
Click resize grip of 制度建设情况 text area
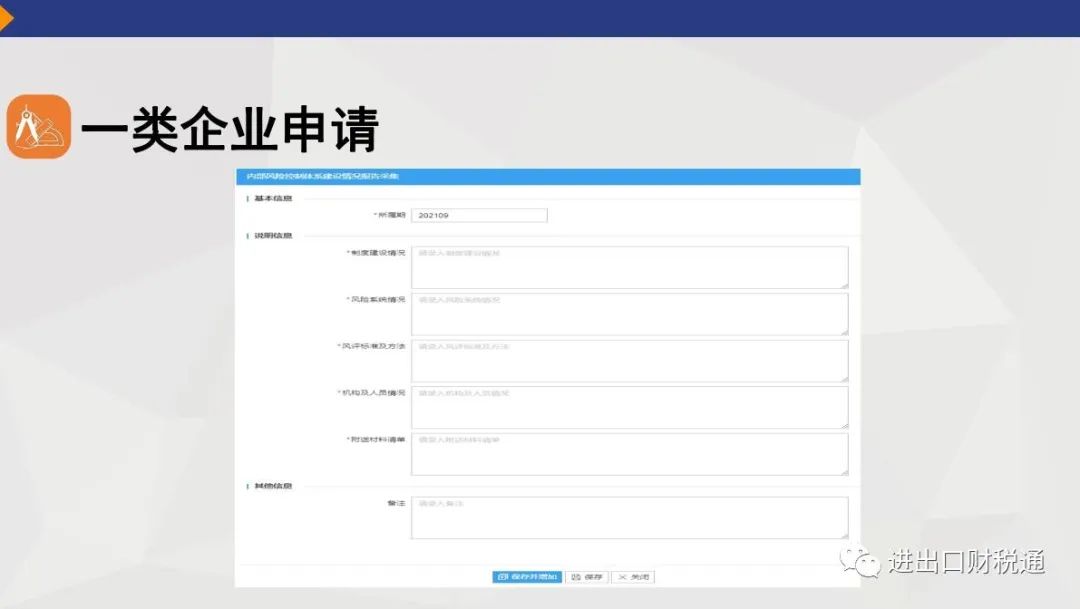click(x=844, y=285)
